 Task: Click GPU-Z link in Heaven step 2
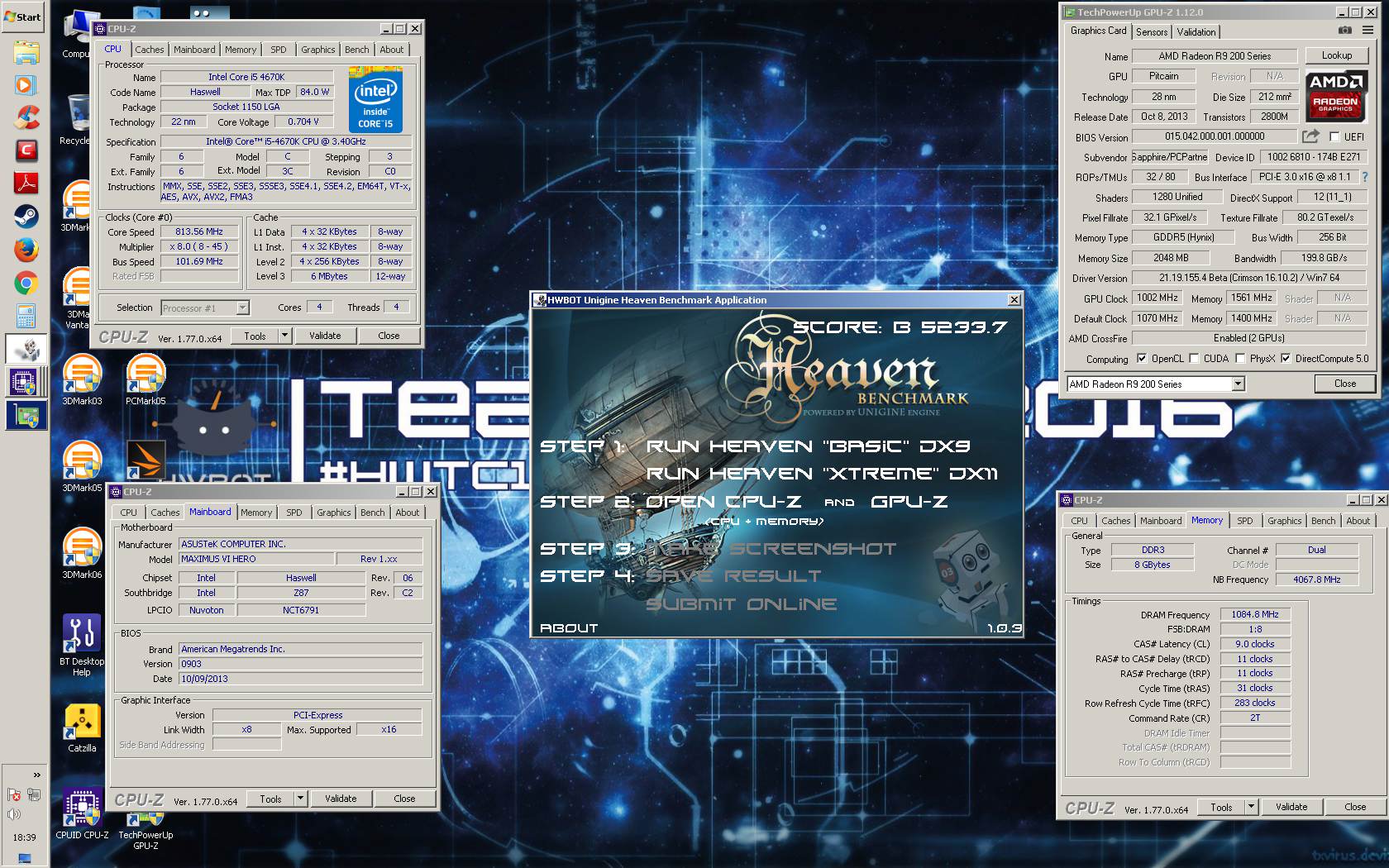[x=909, y=502]
